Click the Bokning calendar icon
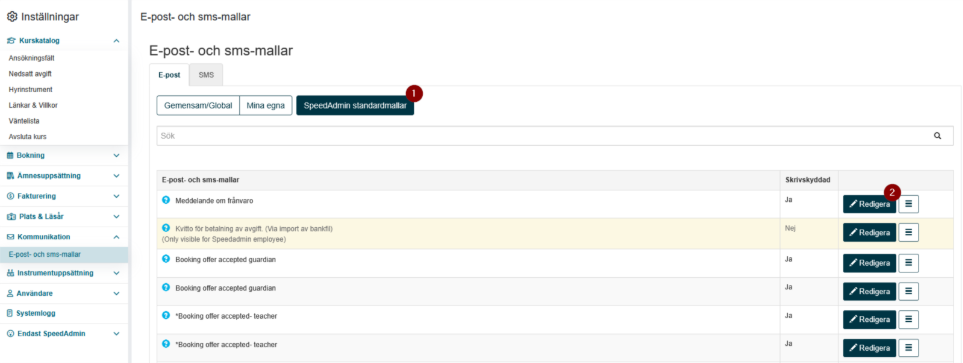This screenshot has width=963, height=363. [10, 155]
